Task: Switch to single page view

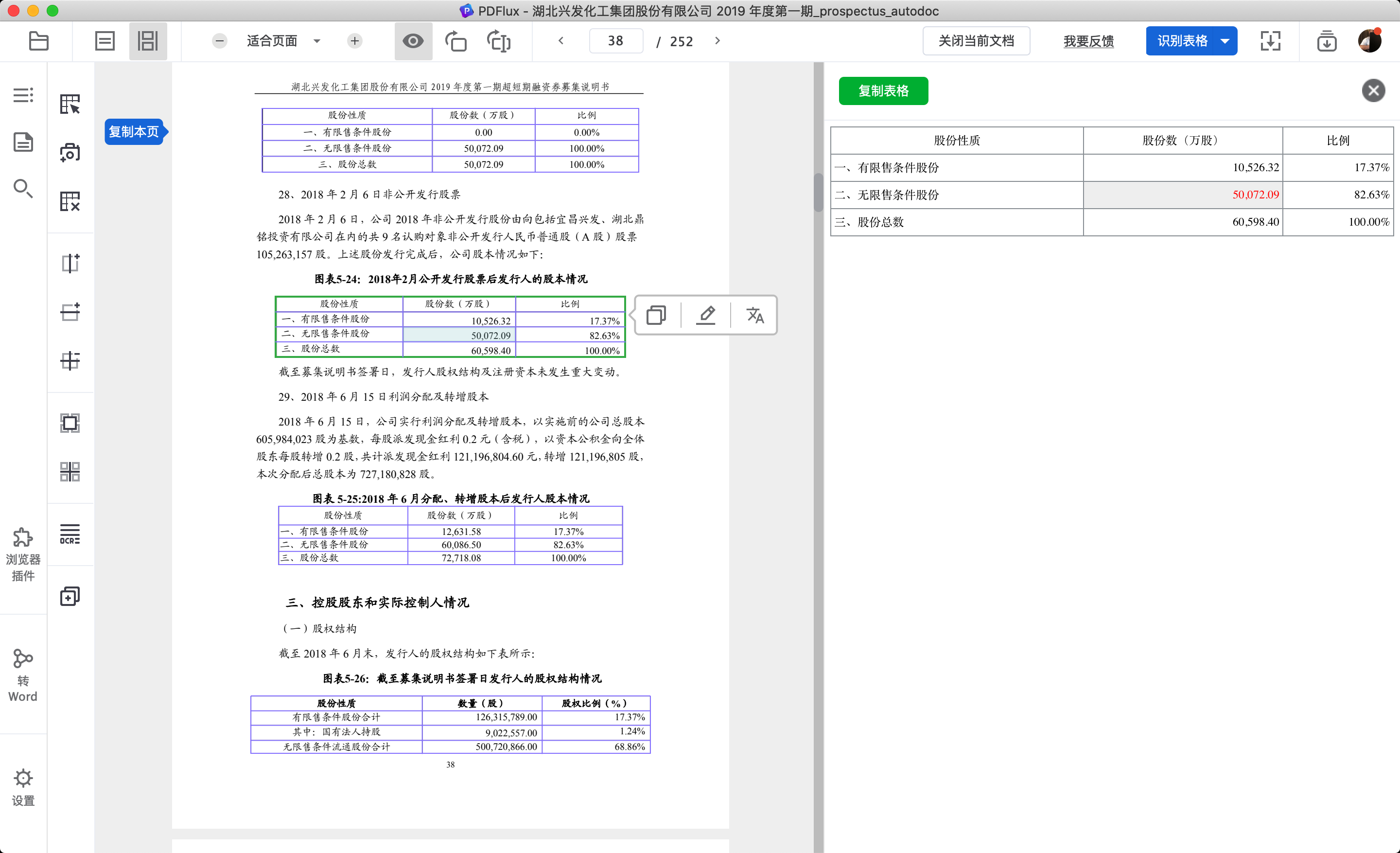Action: pos(105,41)
